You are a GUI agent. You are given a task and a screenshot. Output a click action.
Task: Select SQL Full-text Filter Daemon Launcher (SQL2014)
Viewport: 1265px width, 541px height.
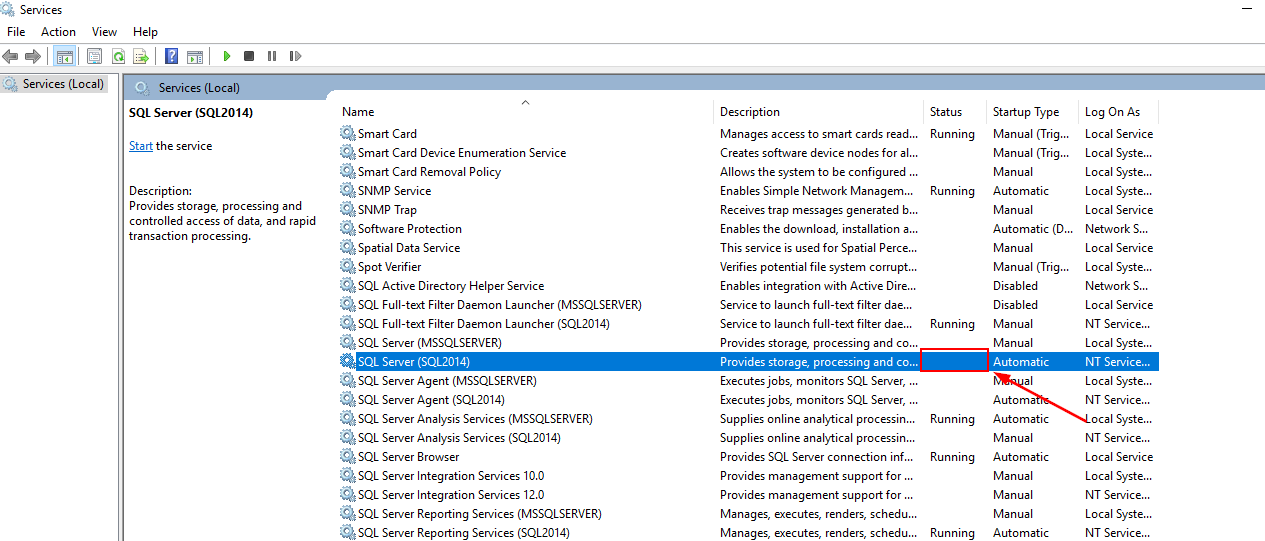(484, 324)
